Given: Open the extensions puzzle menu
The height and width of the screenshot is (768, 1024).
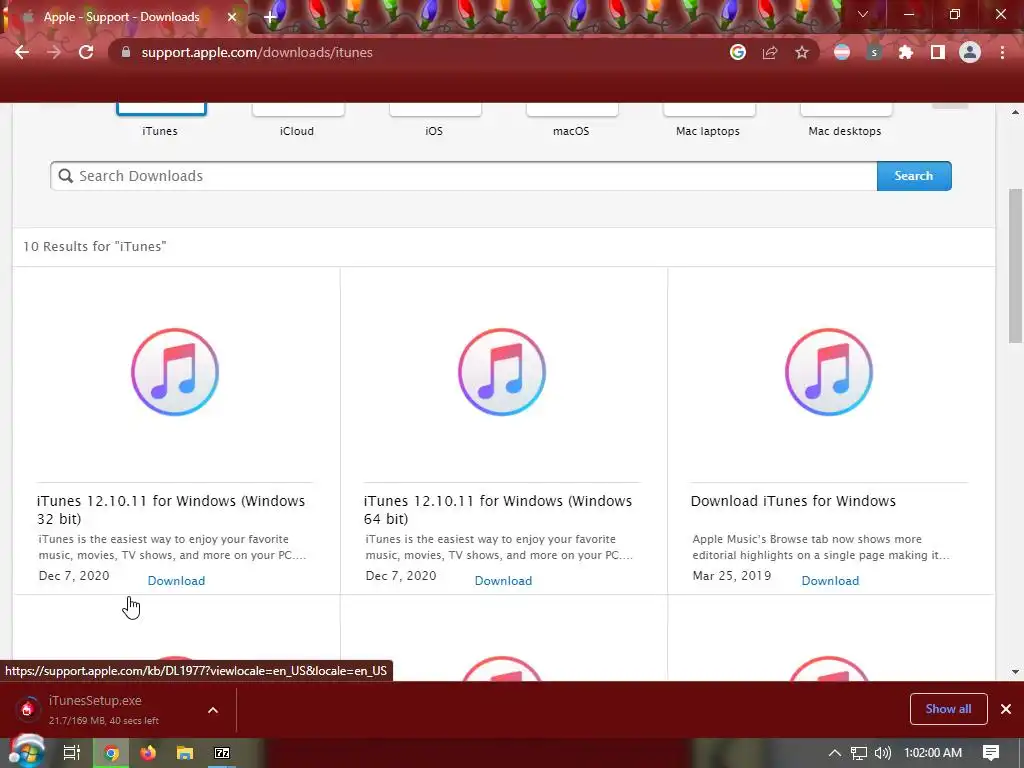Looking at the screenshot, I should [x=906, y=52].
